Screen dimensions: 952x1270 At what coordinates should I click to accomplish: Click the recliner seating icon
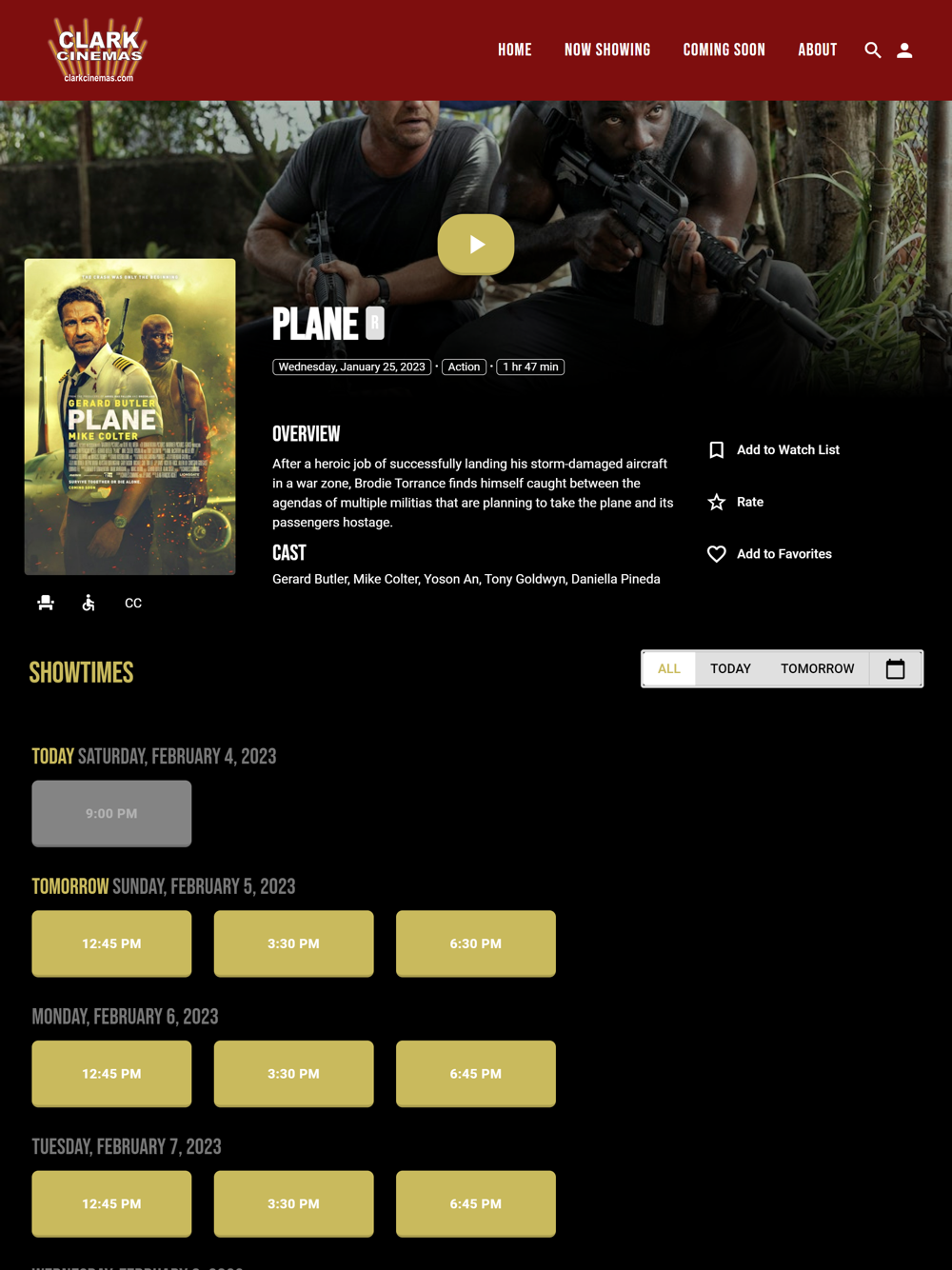(46, 603)
